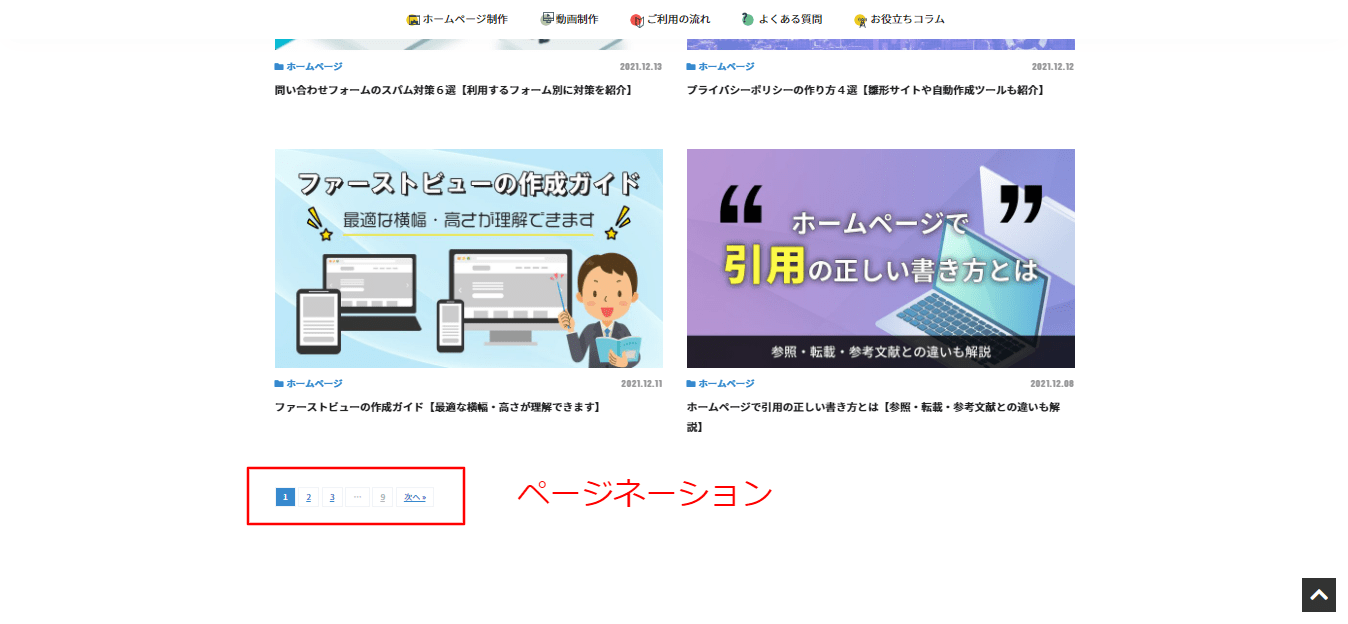Open the 動画制作 menu item
The image size is (1348, 624).
pyautogui.click(x=577, y=19)
